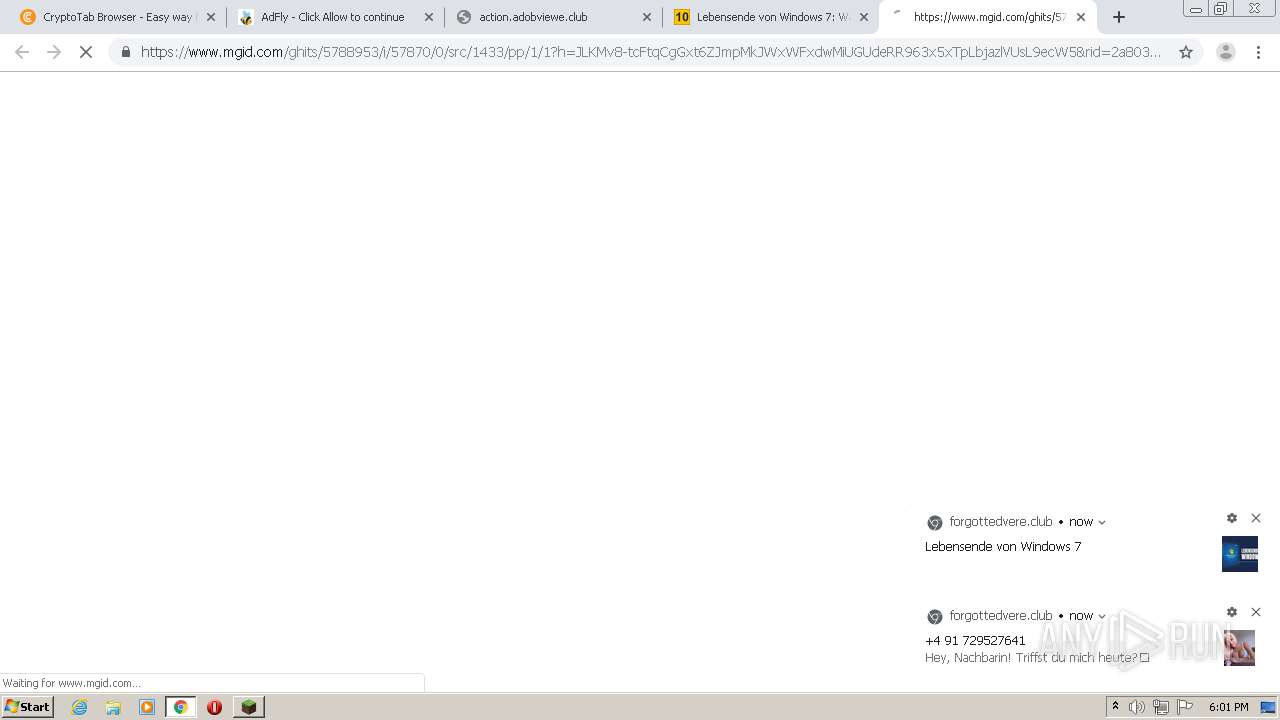Viewport: 1280px width, 720px height.
Task: Close the Lebensende von Windows 7 tab
Action: click(864, 17)
